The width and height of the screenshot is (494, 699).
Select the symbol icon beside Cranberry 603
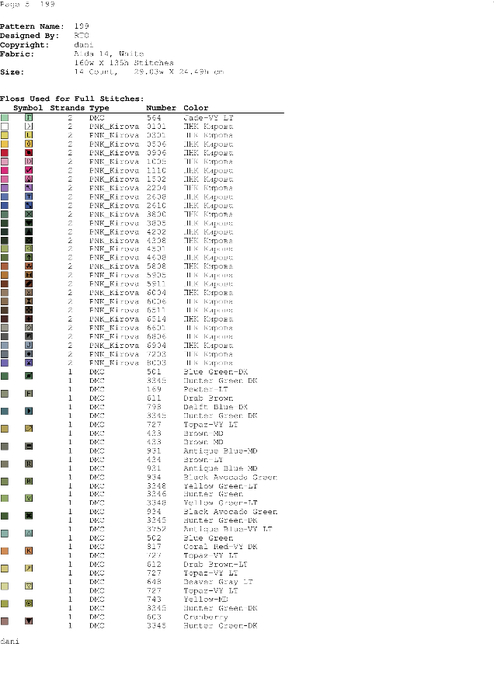coord(29,621)
